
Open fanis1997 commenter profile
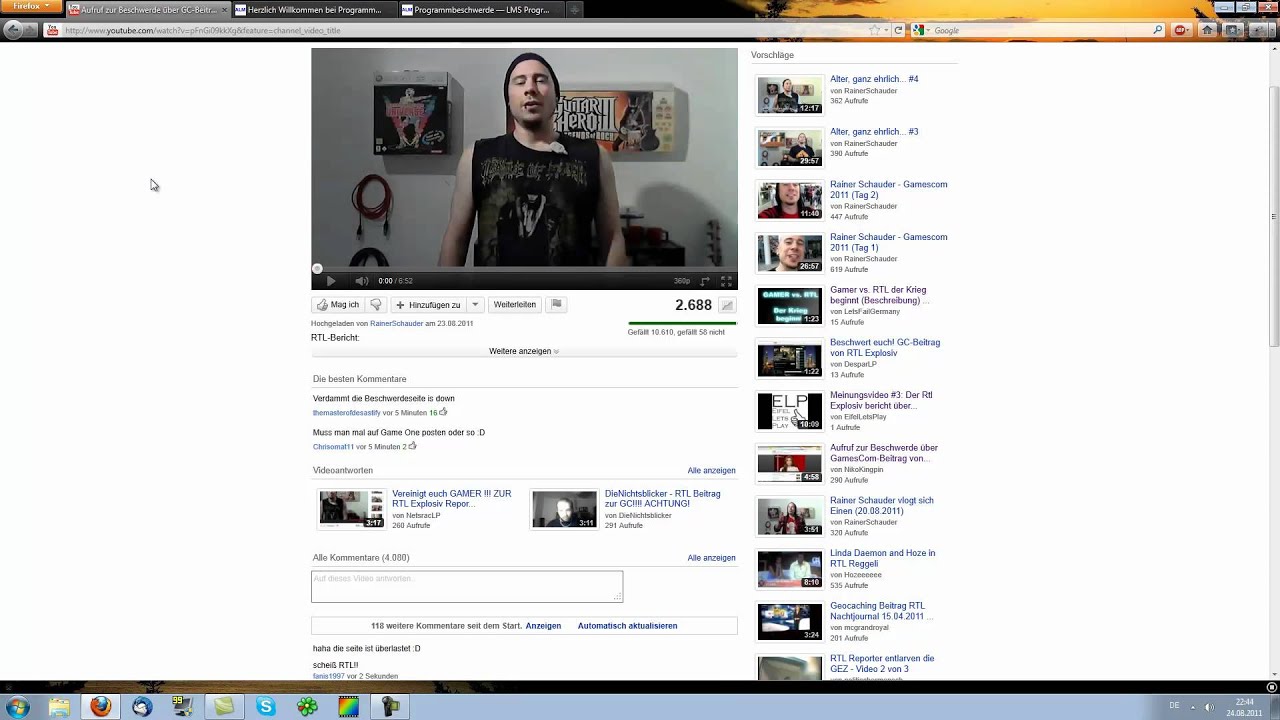(328, 677)
